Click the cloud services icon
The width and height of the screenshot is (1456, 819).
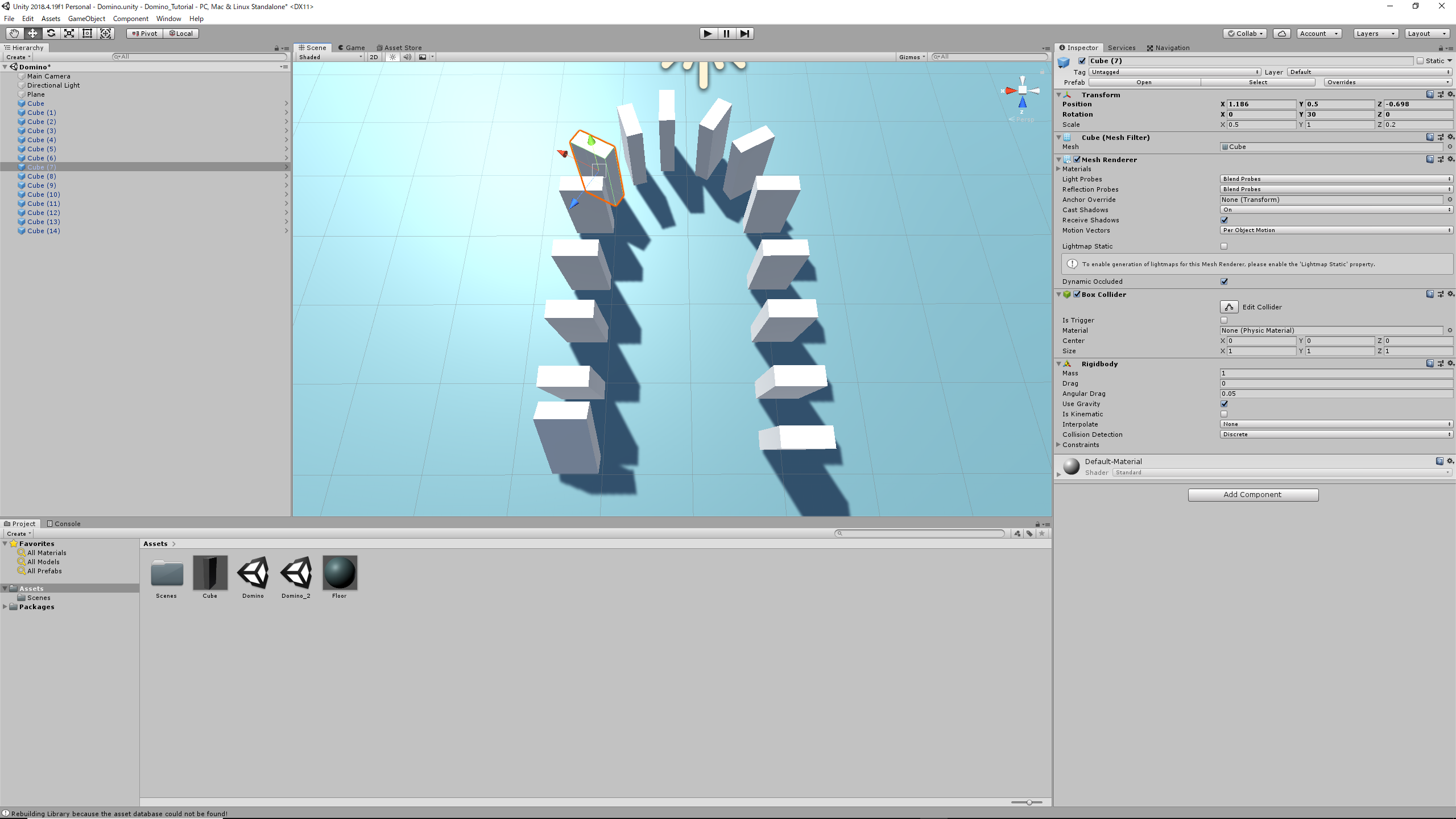pos(1282,34)
